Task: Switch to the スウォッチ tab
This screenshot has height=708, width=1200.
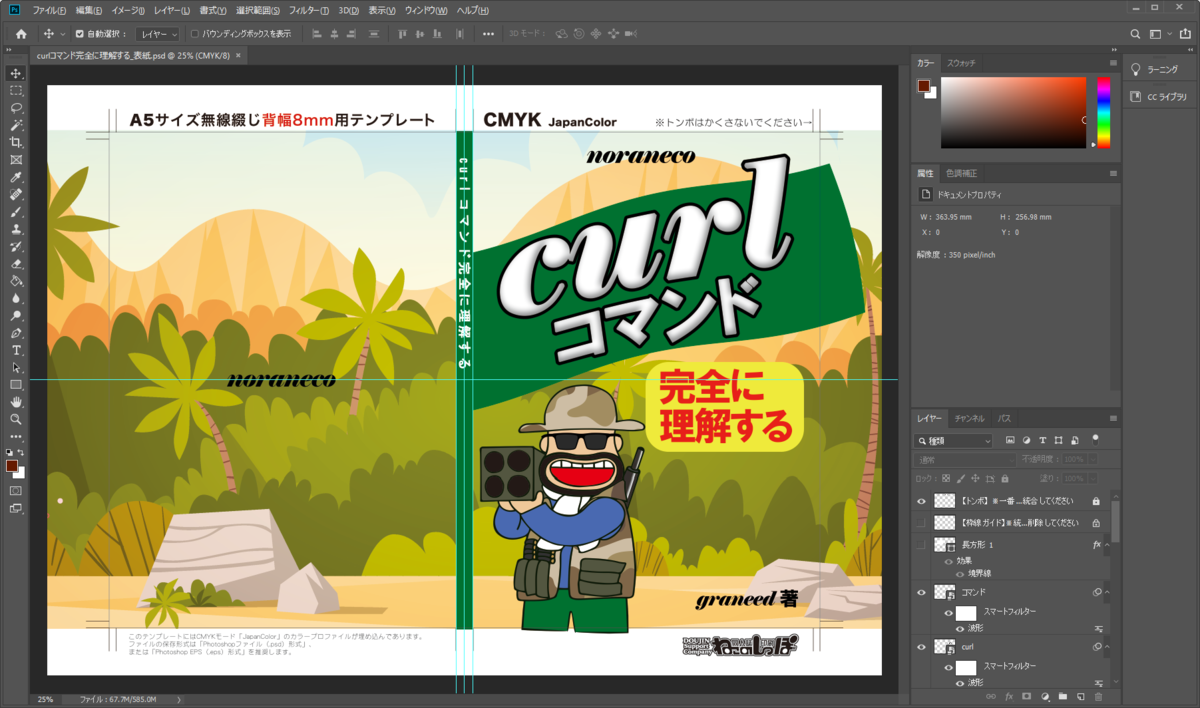Action: (961, 63)
